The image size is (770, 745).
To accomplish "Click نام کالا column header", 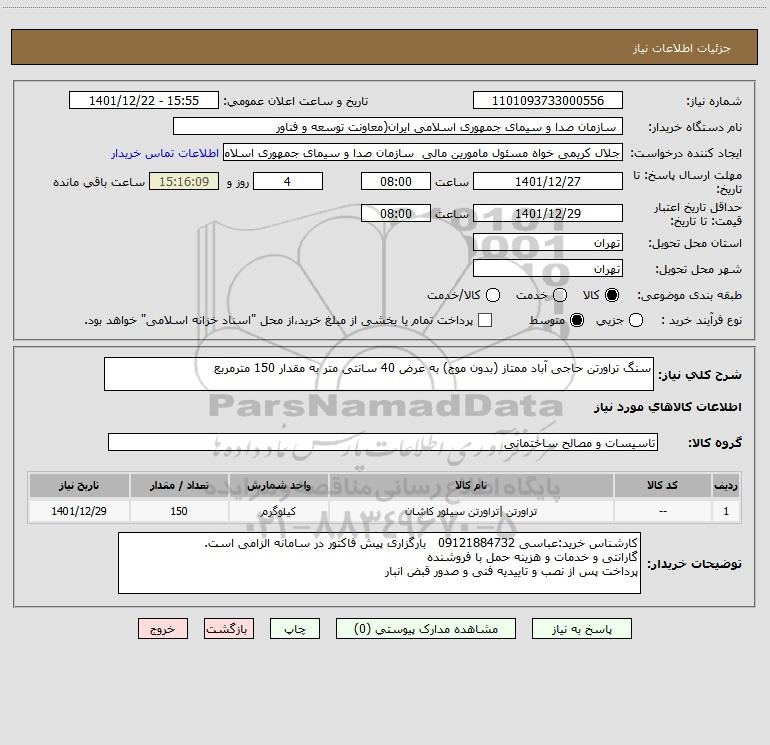I will [x=471, y=485].
